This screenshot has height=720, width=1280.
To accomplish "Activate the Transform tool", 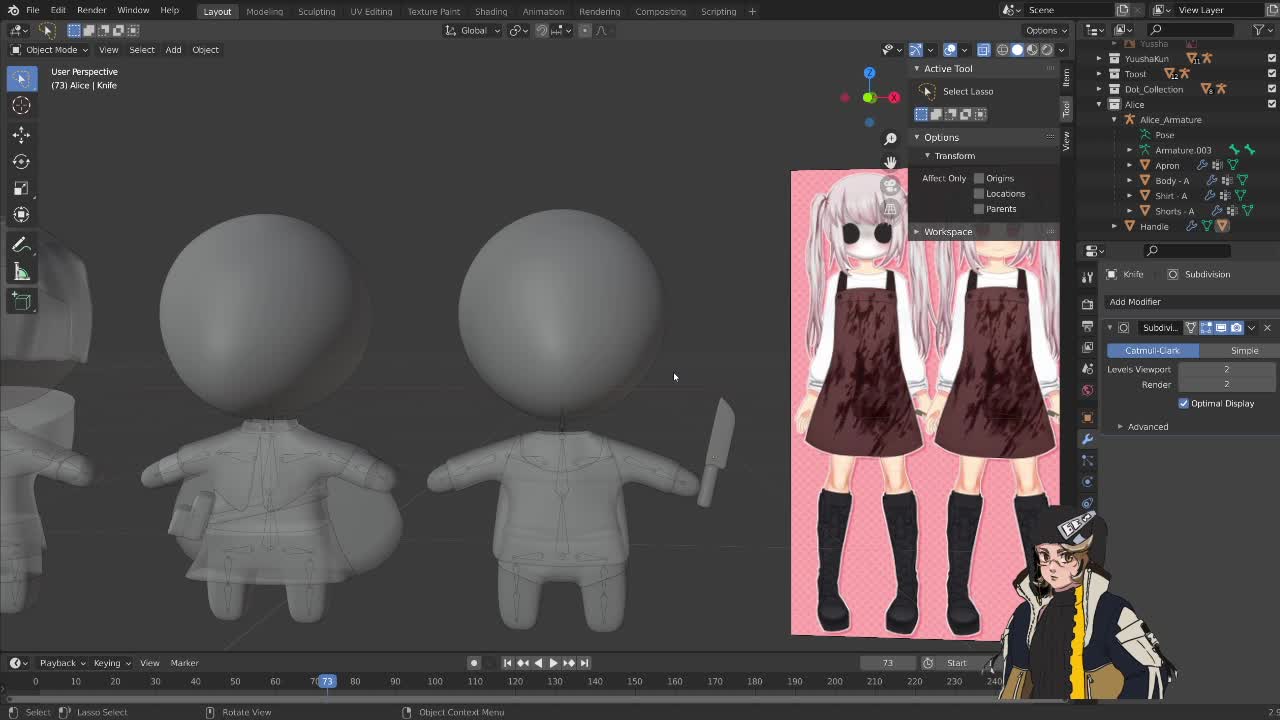I will 21,215.
